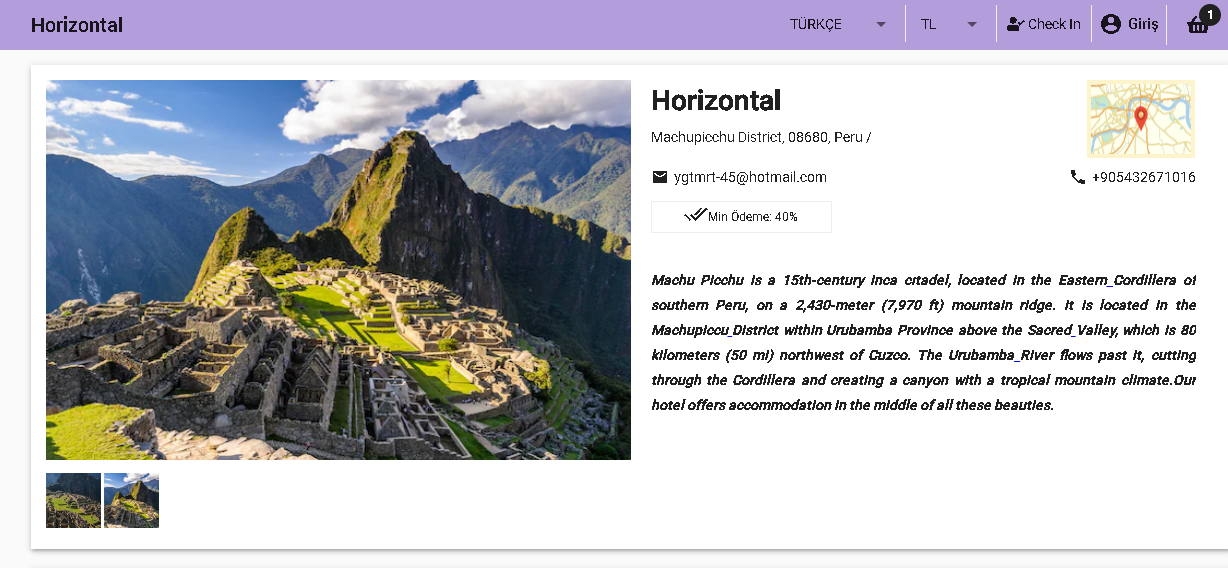Click the phone handset icon
The height and width of the screenshot is (568, 1228).
coord(1077,177)
